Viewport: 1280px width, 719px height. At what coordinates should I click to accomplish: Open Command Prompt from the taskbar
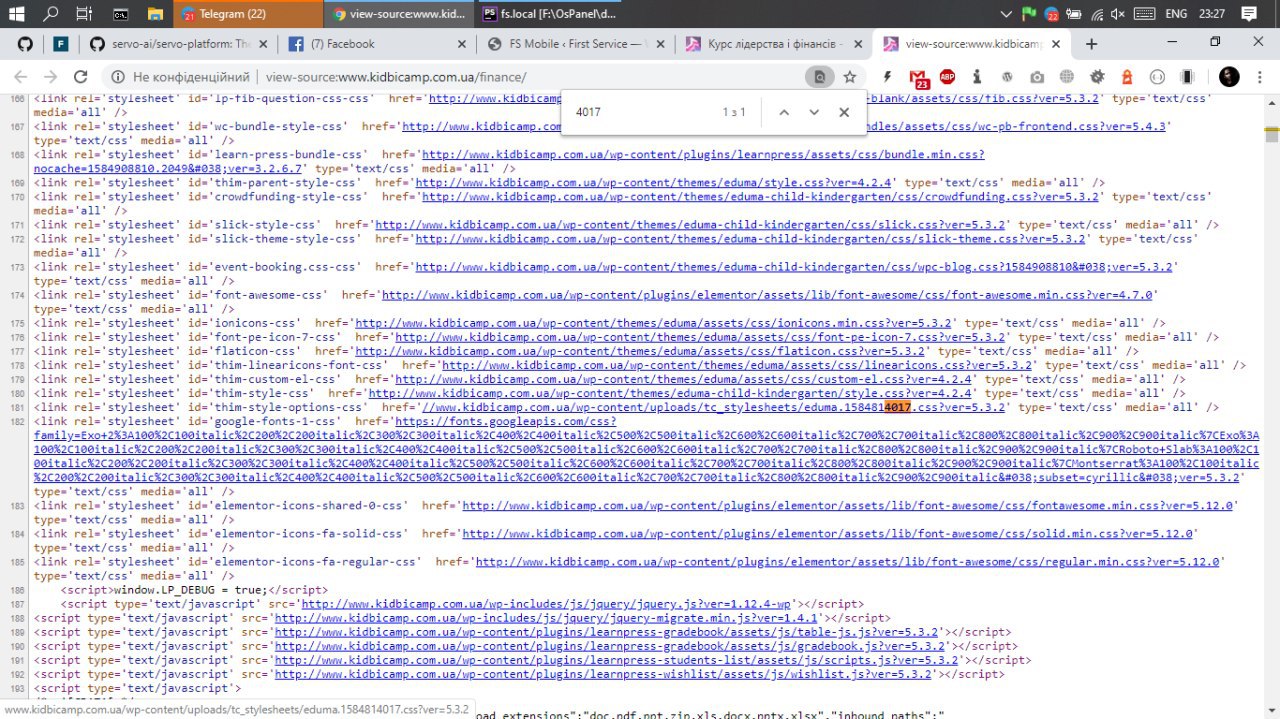120,14
